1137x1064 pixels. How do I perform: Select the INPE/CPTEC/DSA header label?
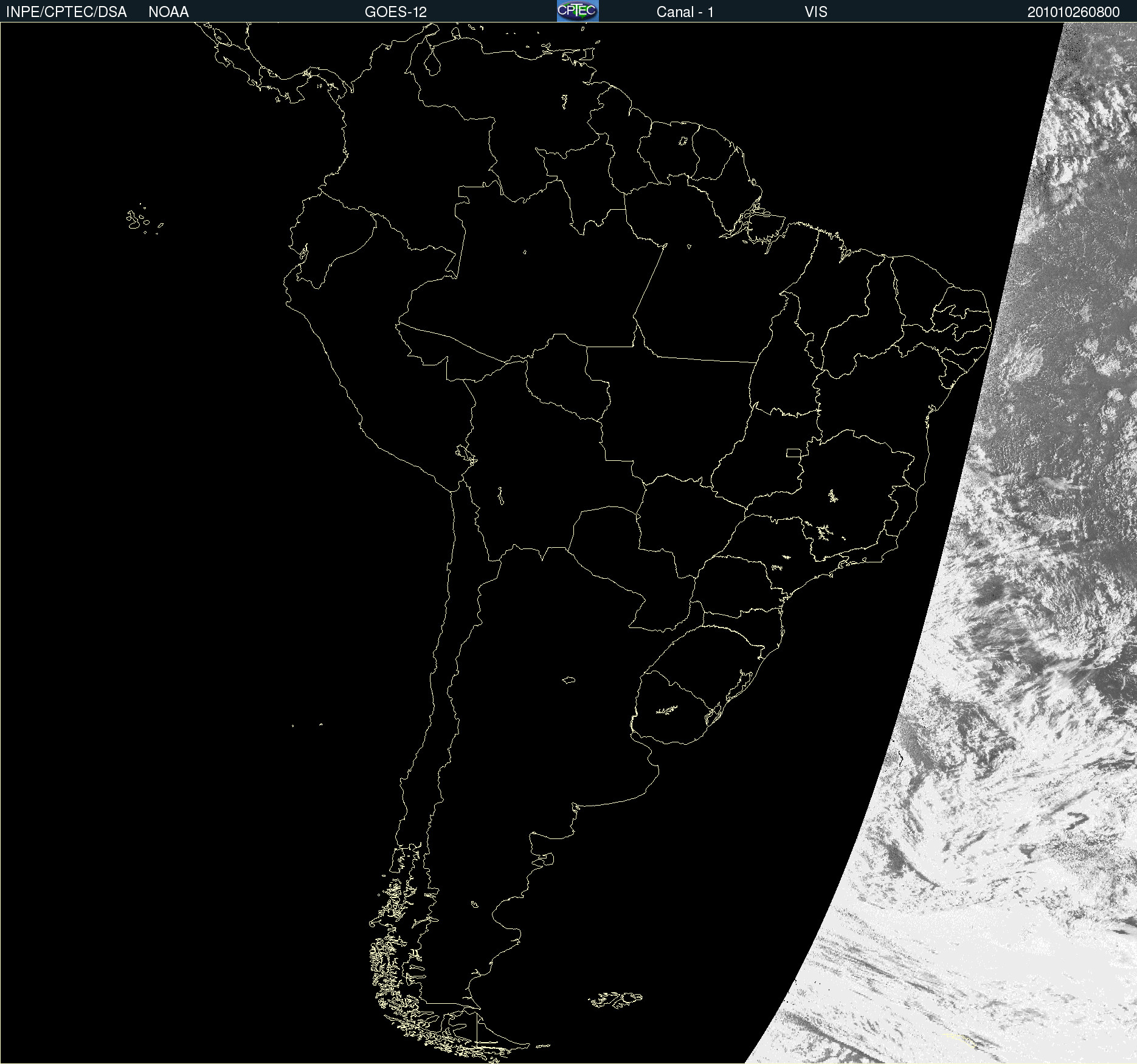66,12
